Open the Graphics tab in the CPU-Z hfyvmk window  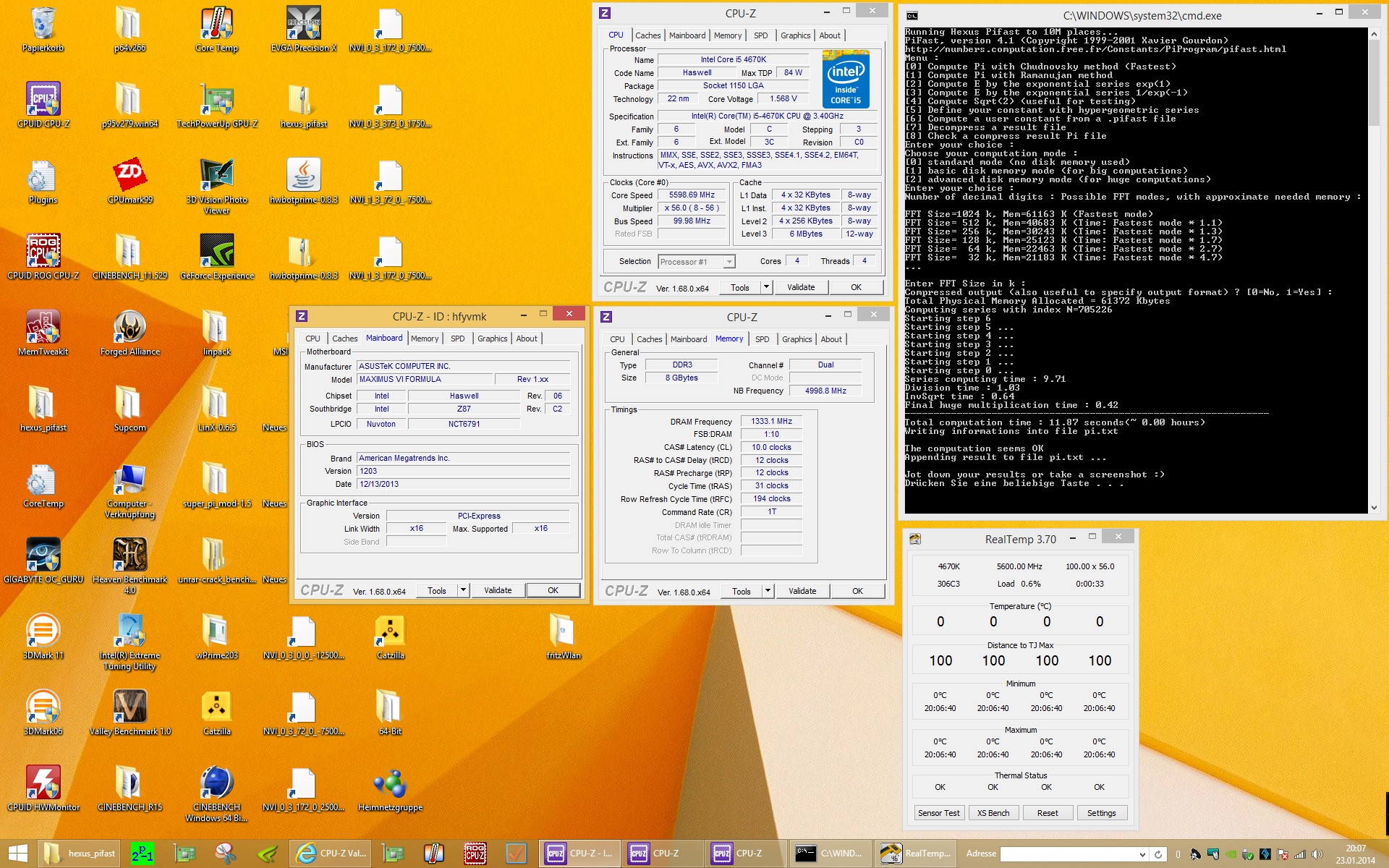493,339
